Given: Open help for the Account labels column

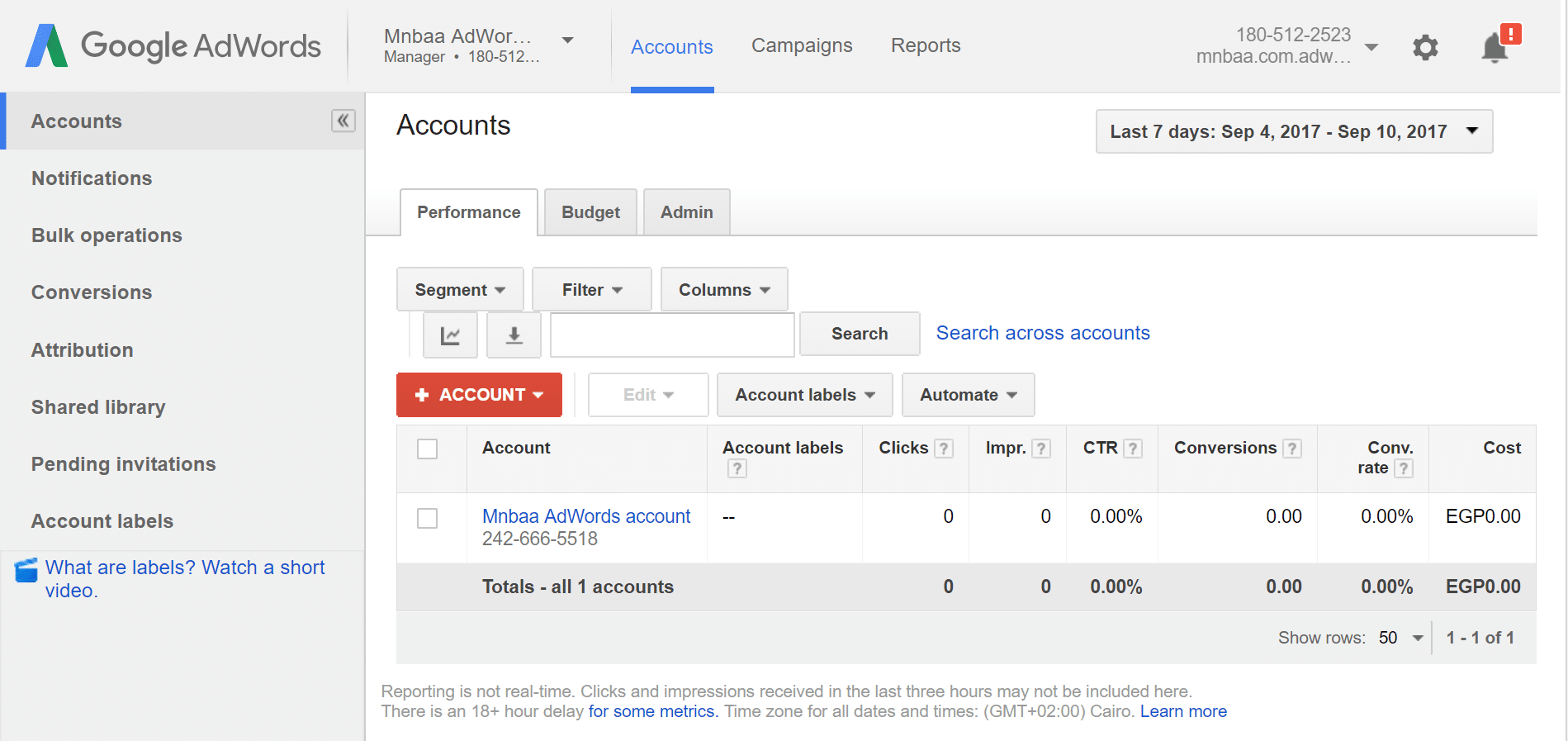Looking at the screenshot, I should point(737,468).
